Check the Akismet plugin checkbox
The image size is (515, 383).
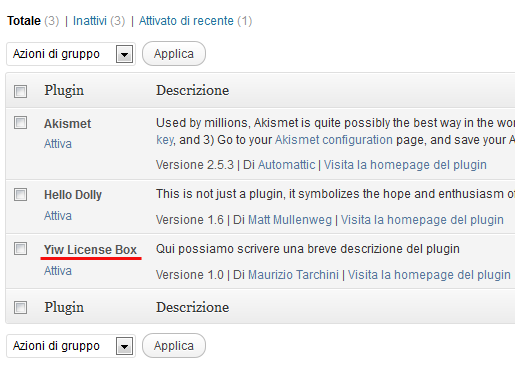click(x=20, y=122)
